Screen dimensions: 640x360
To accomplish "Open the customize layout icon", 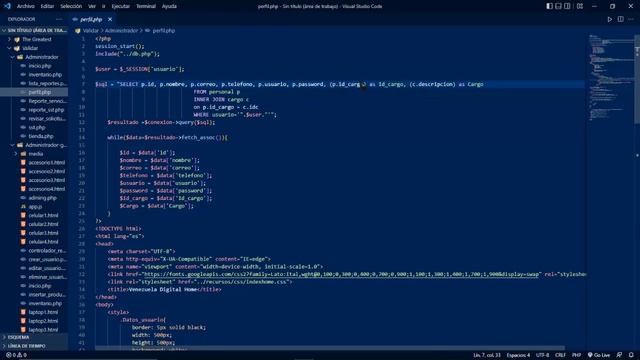I will pyautogui.click(x=580, y=6).
